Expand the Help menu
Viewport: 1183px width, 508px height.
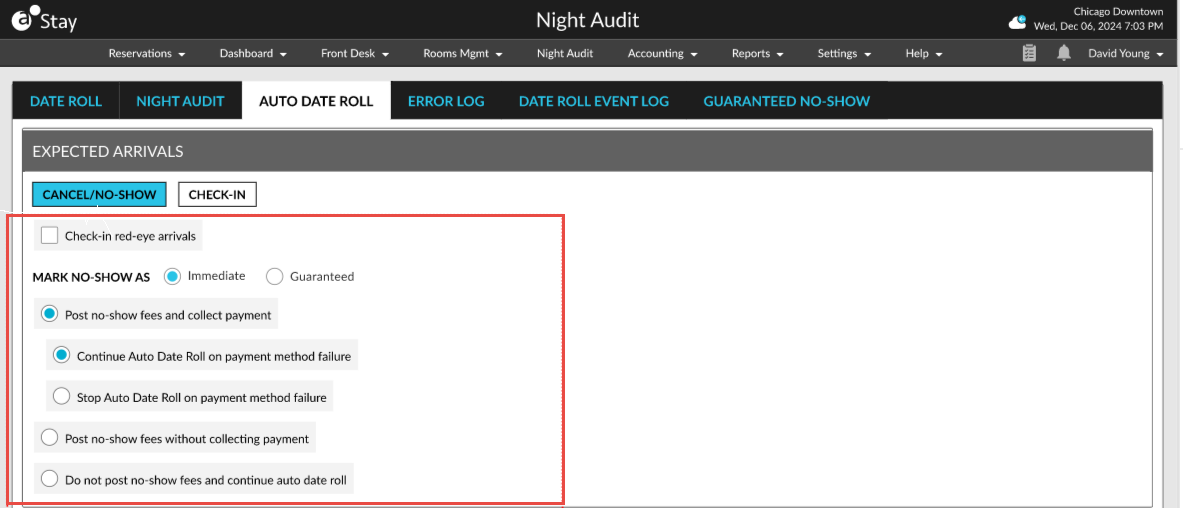pos(924,54)
